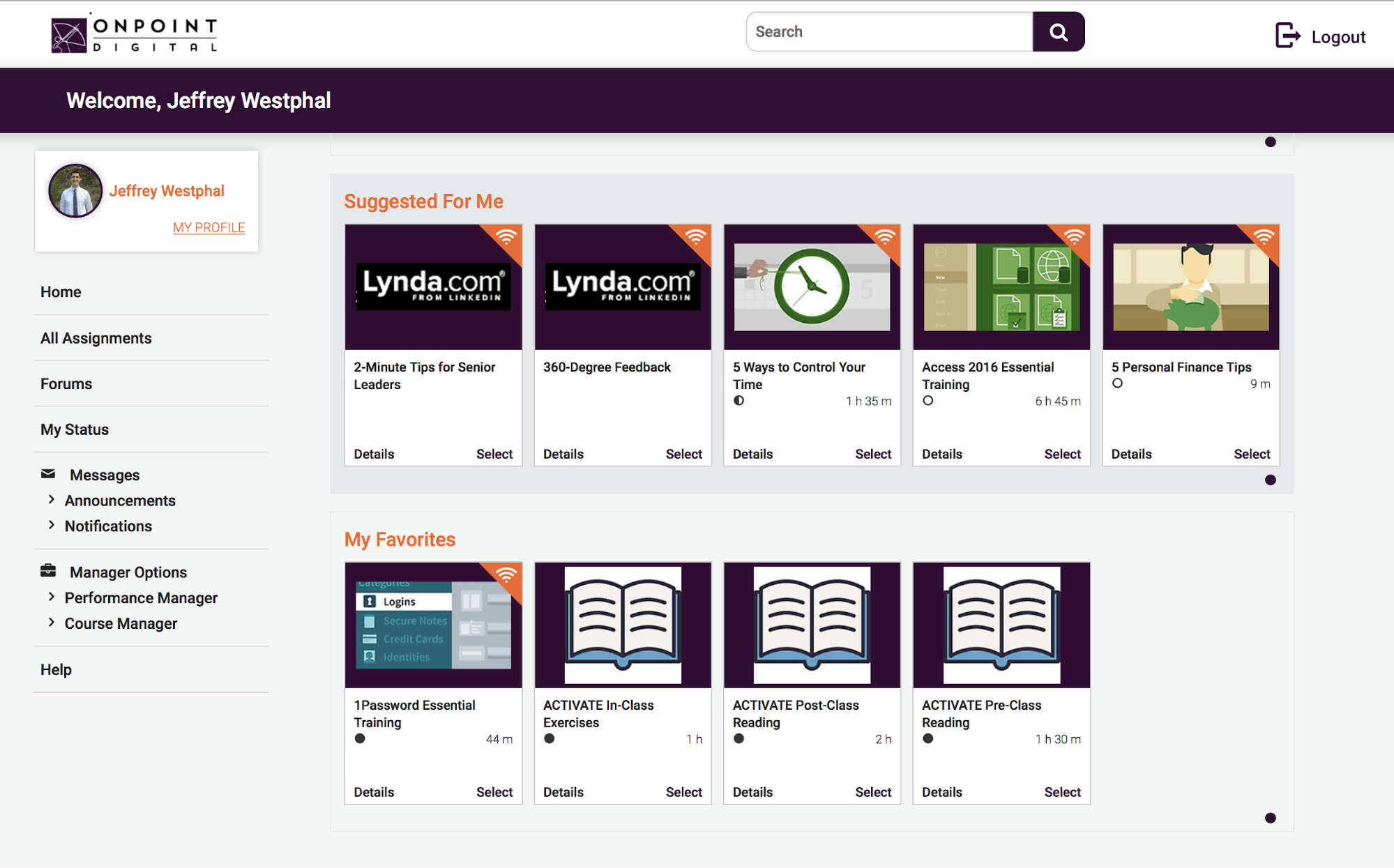Expand the Course Manager chevron

[52, 622]
